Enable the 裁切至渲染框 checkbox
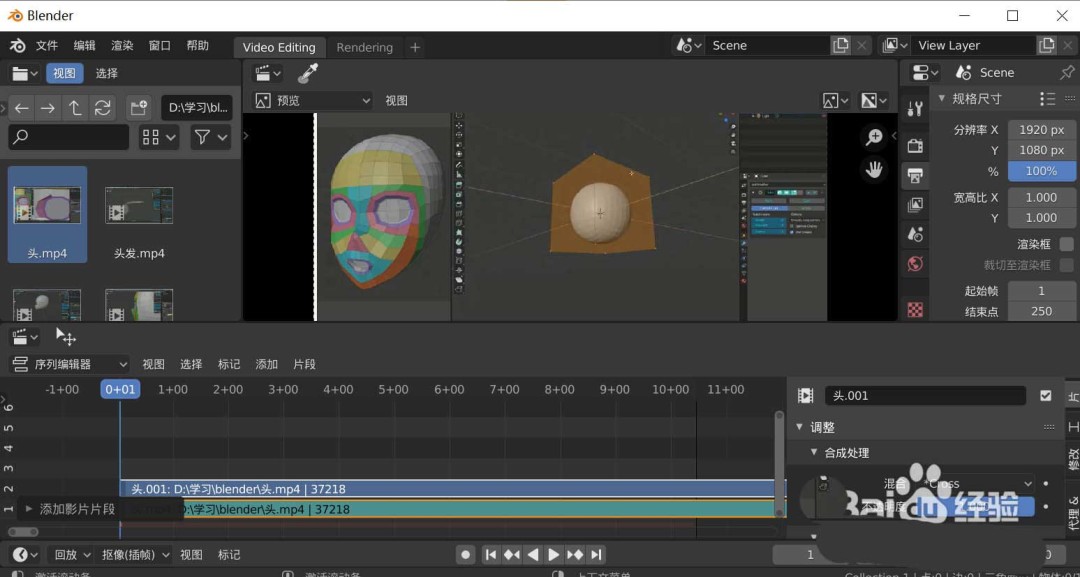 [x=1065, y=264]
